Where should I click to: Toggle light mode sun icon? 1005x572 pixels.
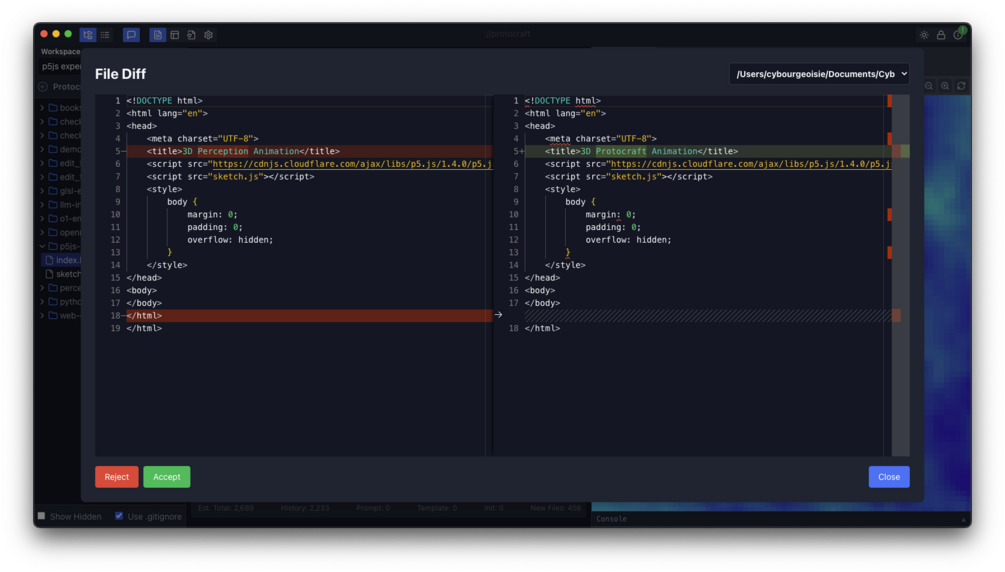[x=924, y=35]
